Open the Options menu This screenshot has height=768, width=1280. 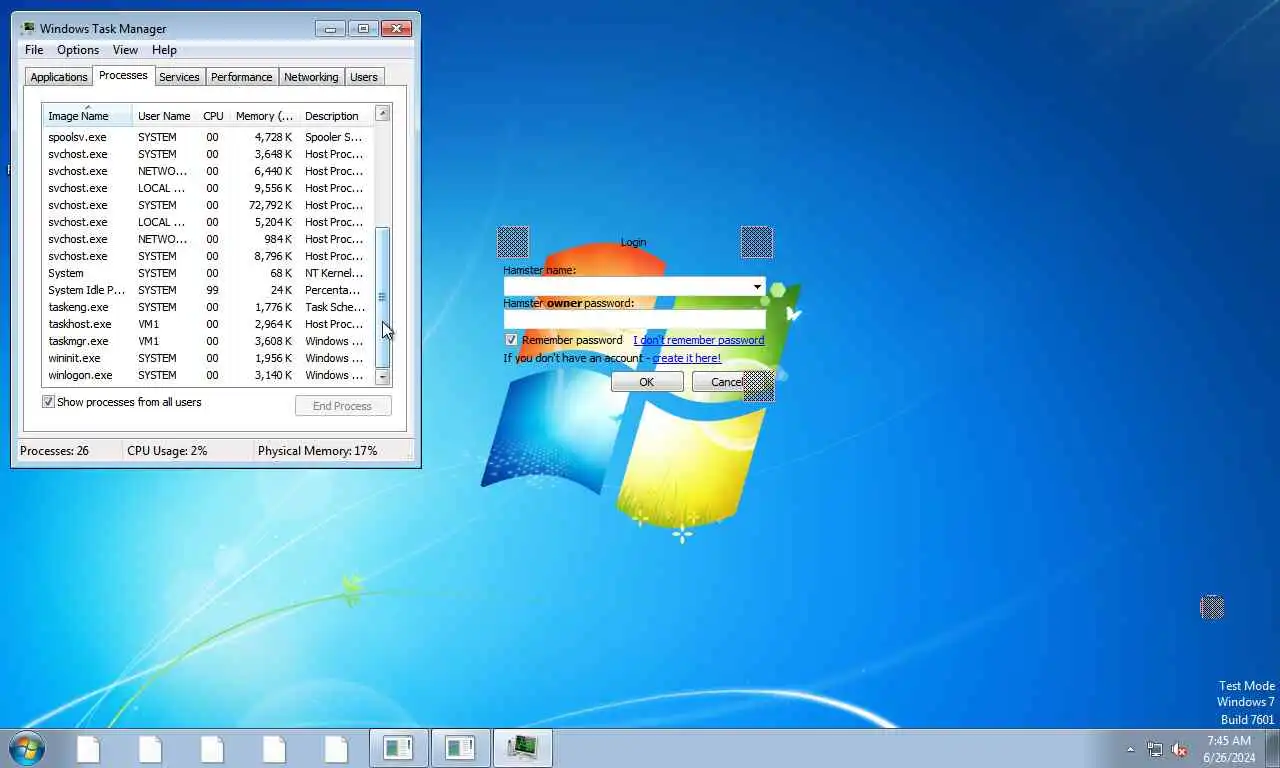78,50
